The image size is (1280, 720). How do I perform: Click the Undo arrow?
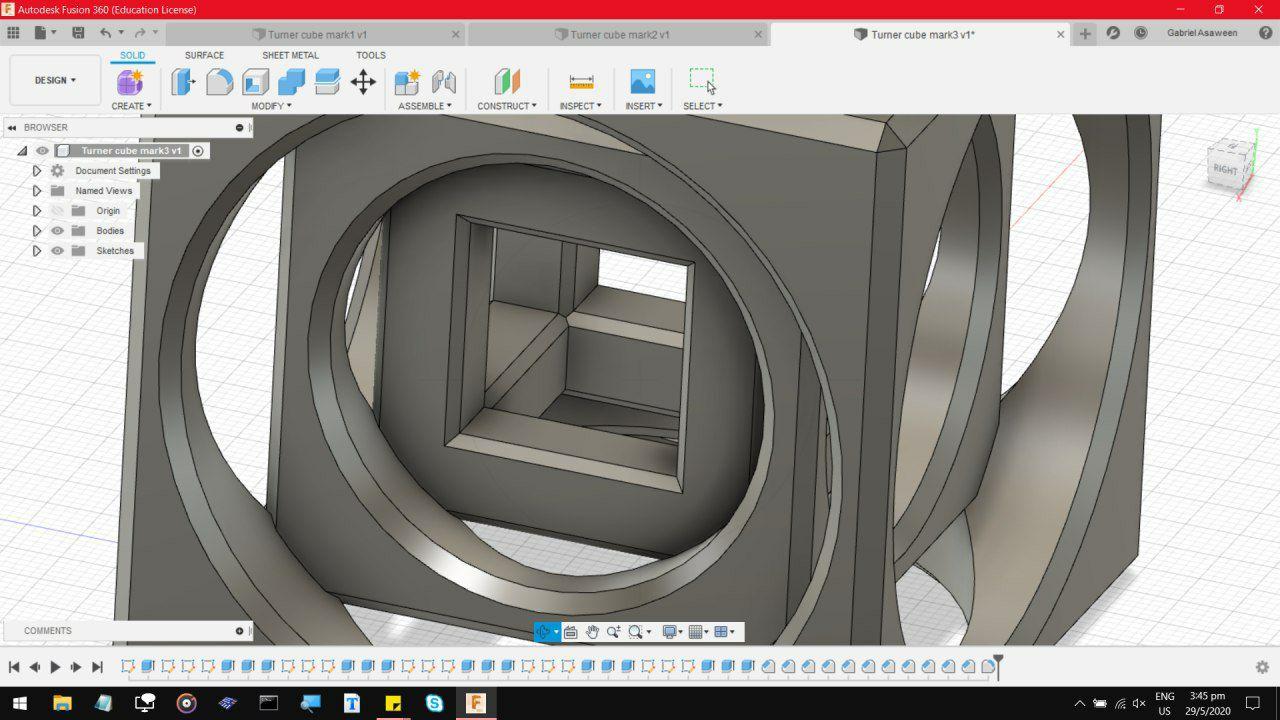pos(105,33)
